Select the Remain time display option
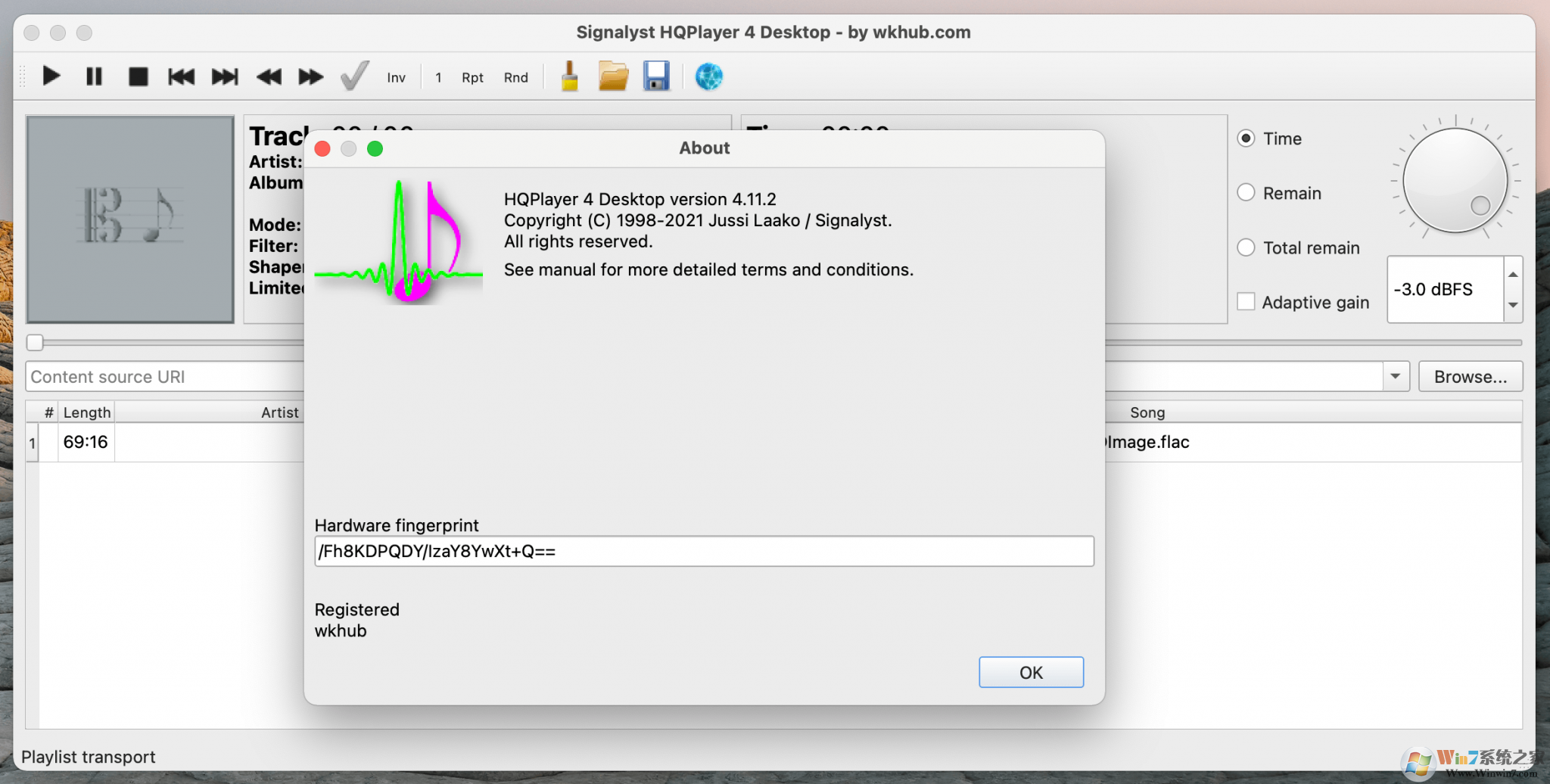This screenshot has width=1550, height=784. pyautogui.click(x=1246, y=192)
